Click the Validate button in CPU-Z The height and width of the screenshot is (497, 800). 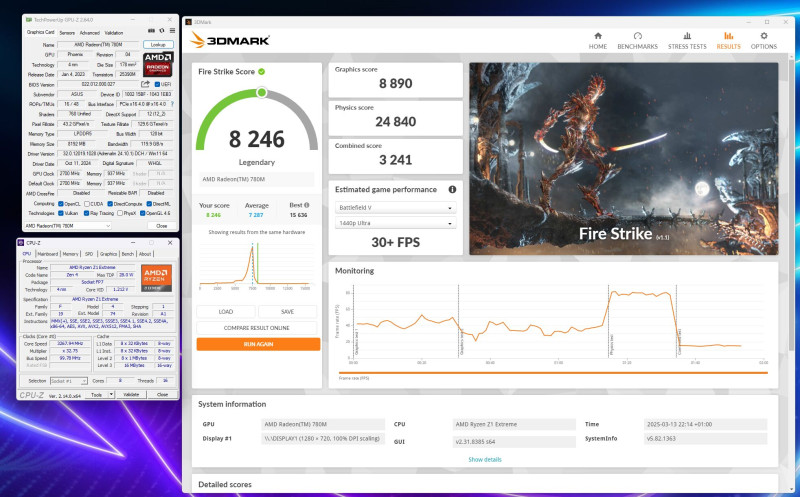(131, 394)
